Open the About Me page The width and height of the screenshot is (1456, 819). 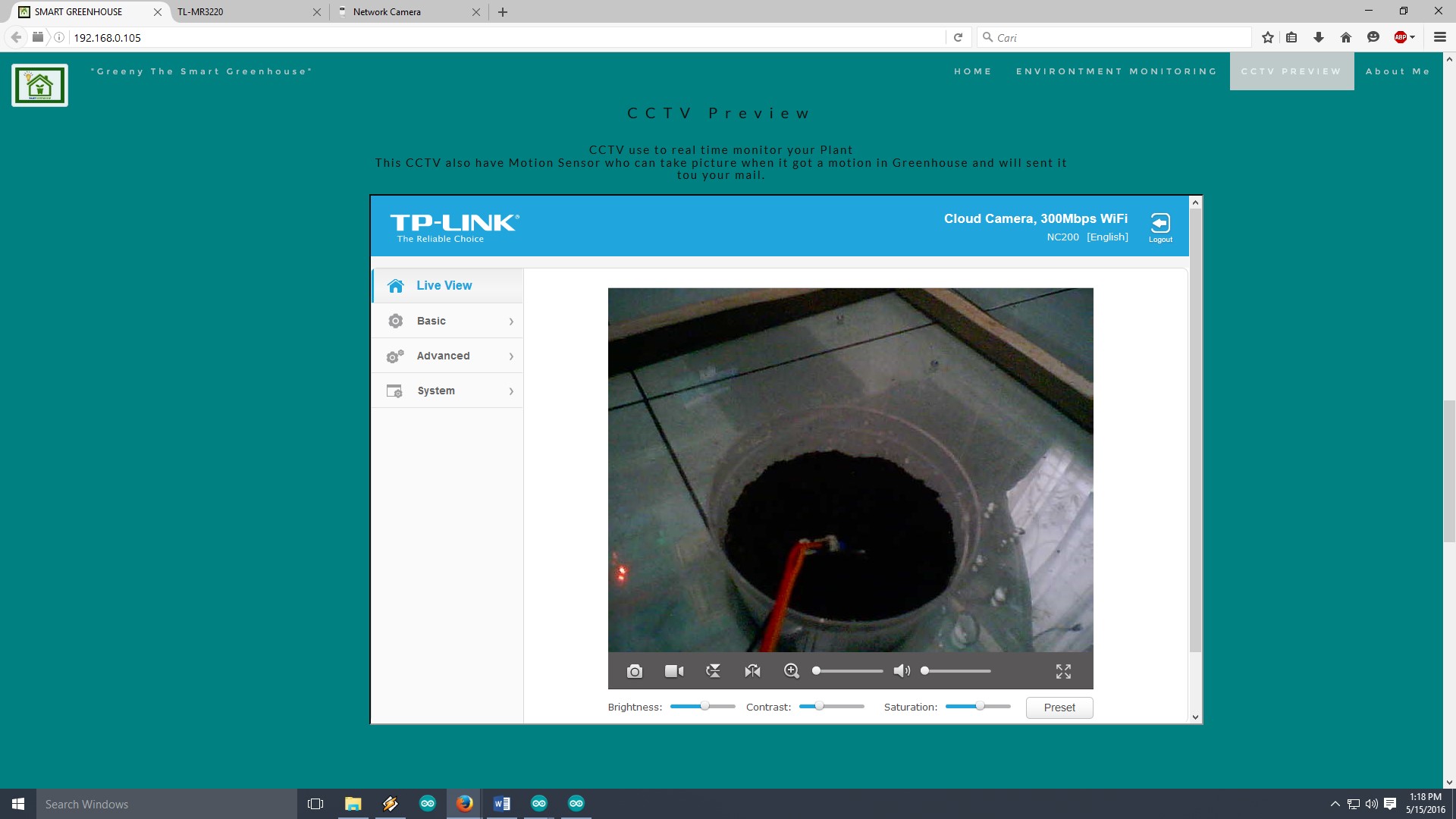tap(1398, 71)
